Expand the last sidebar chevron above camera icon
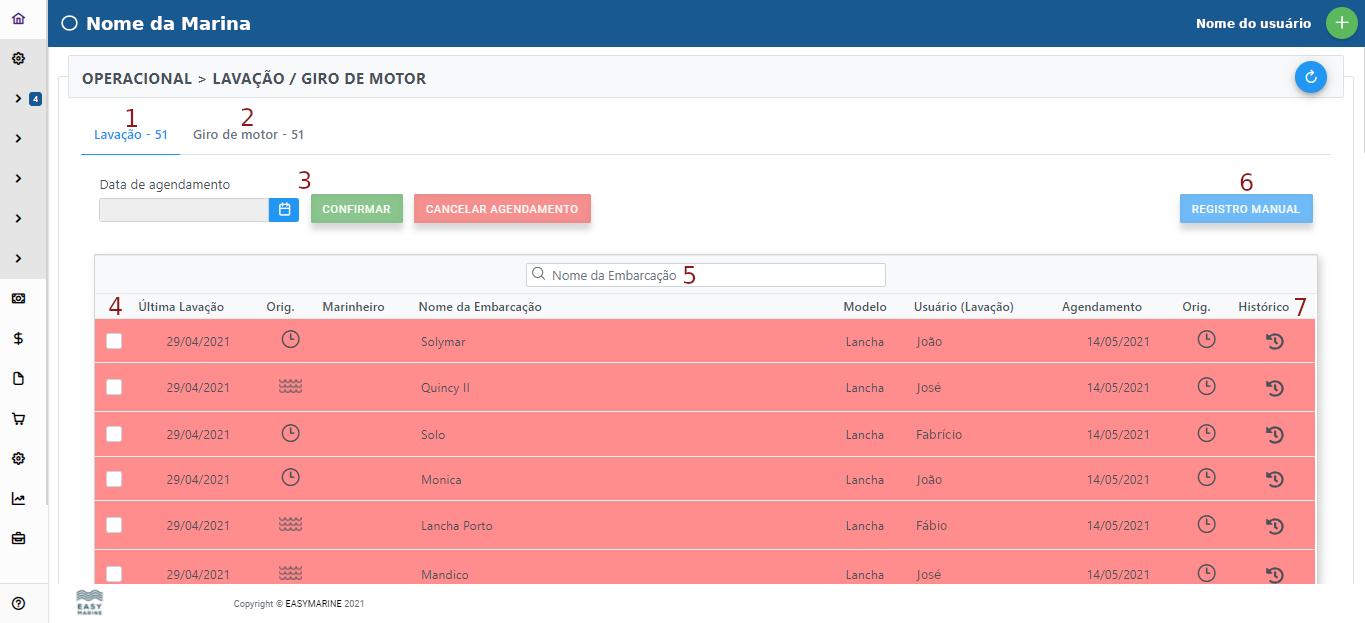The image size is (1365, 623). (18, 259)
